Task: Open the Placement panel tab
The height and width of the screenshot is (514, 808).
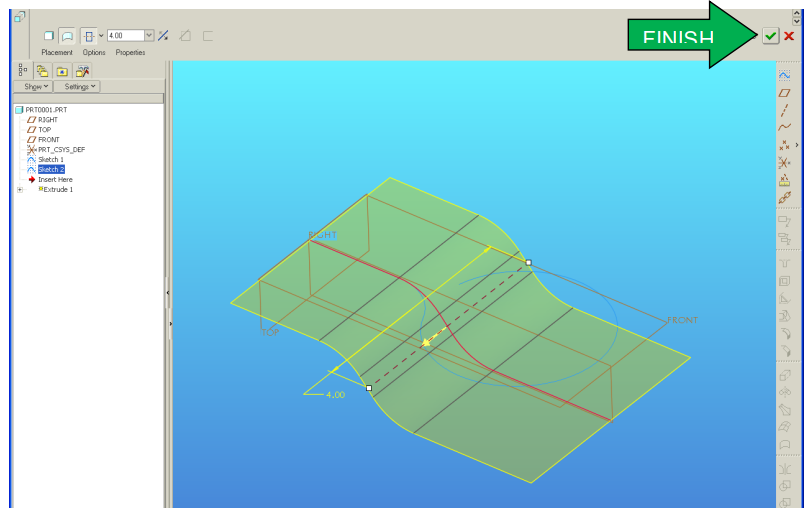Action: tap(57, 52)
